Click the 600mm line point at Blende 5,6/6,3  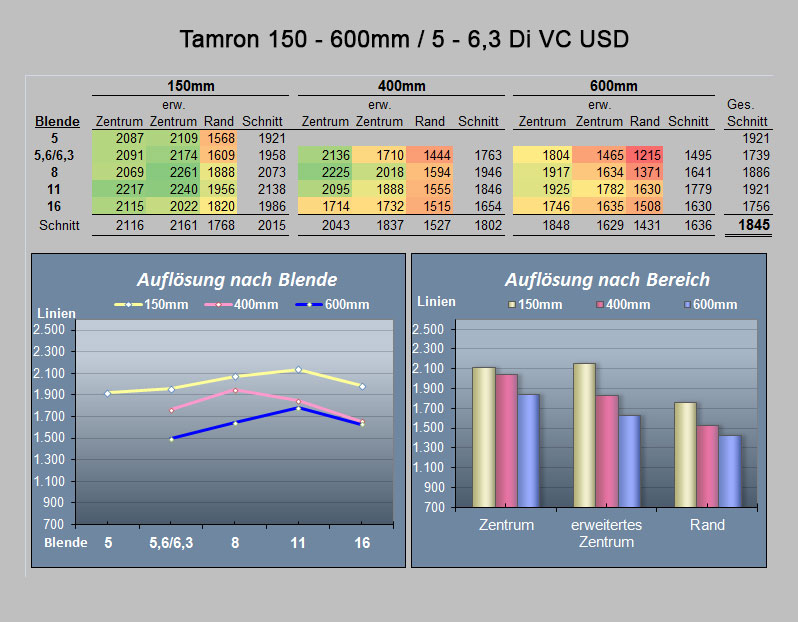coord(172,439)
